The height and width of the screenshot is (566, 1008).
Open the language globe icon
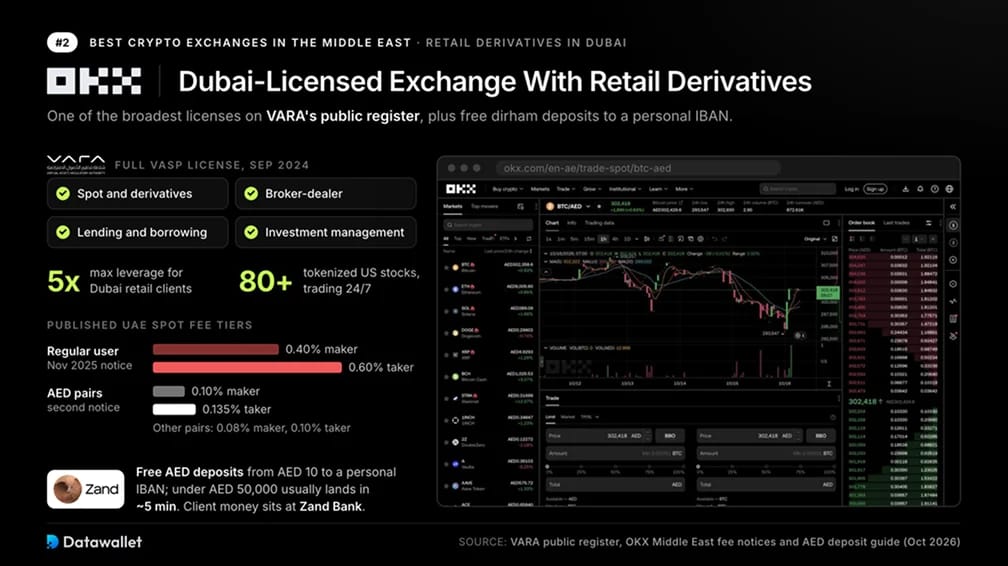click(x=950, y=189)
